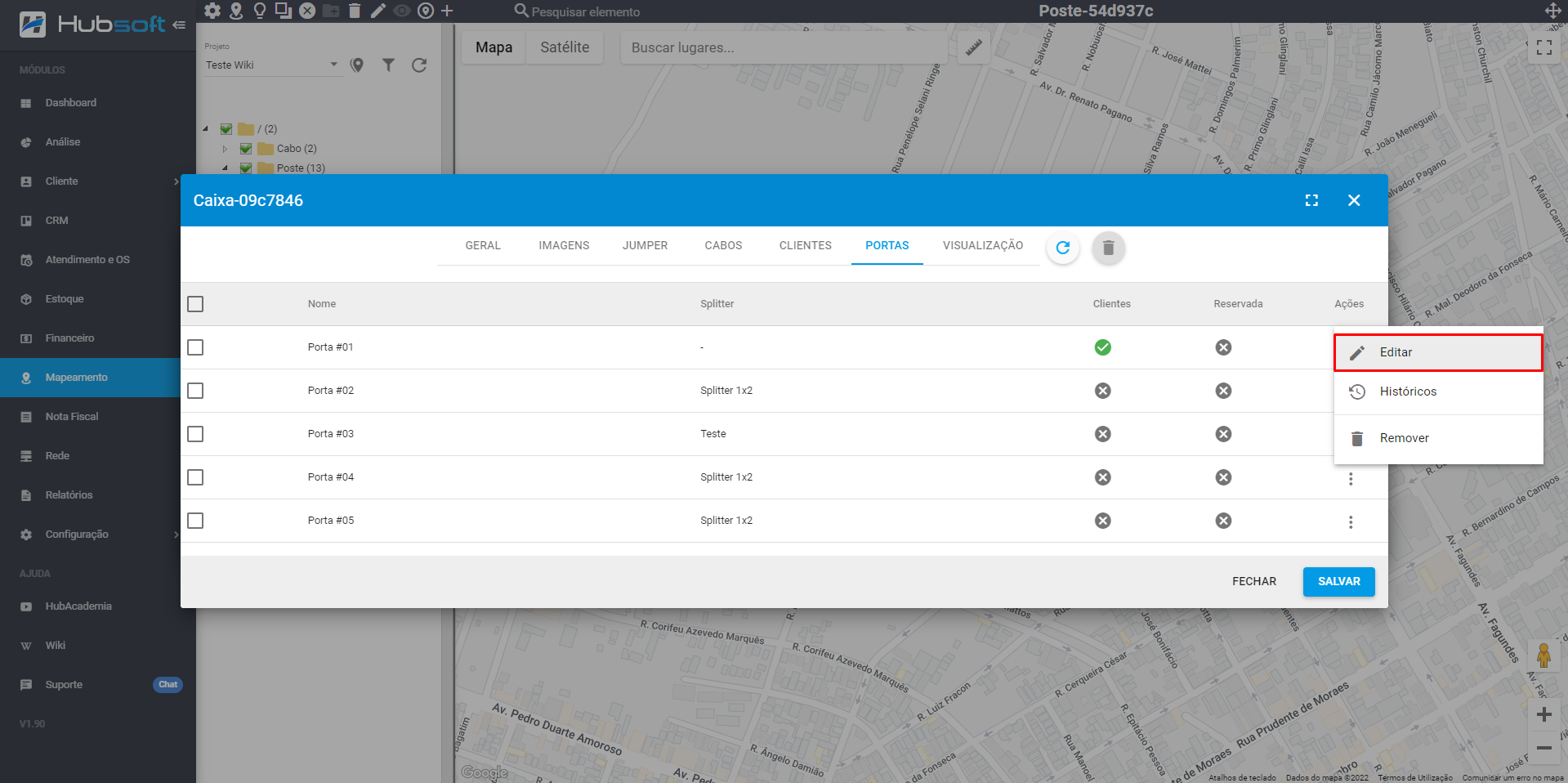This screenshot has height=783, width=1568.
Task: Click the FECHAR button
Action: tap(1253, 581)
